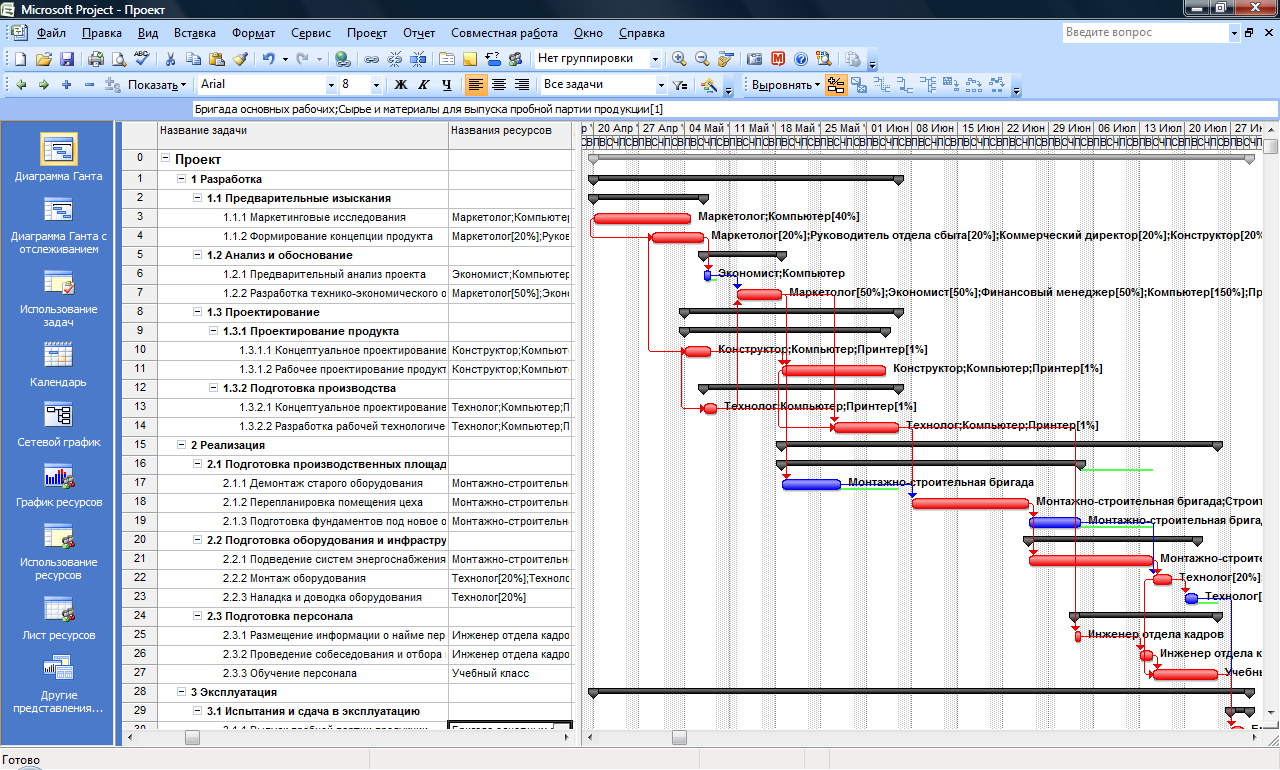Toggle italic К formatting

tap(424, 85)
